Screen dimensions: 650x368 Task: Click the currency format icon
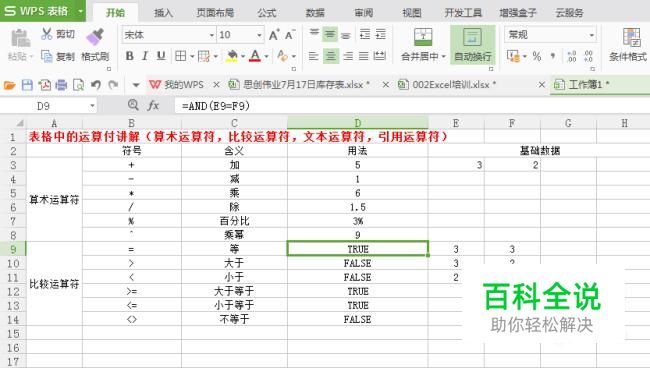[x=513, y=56]
